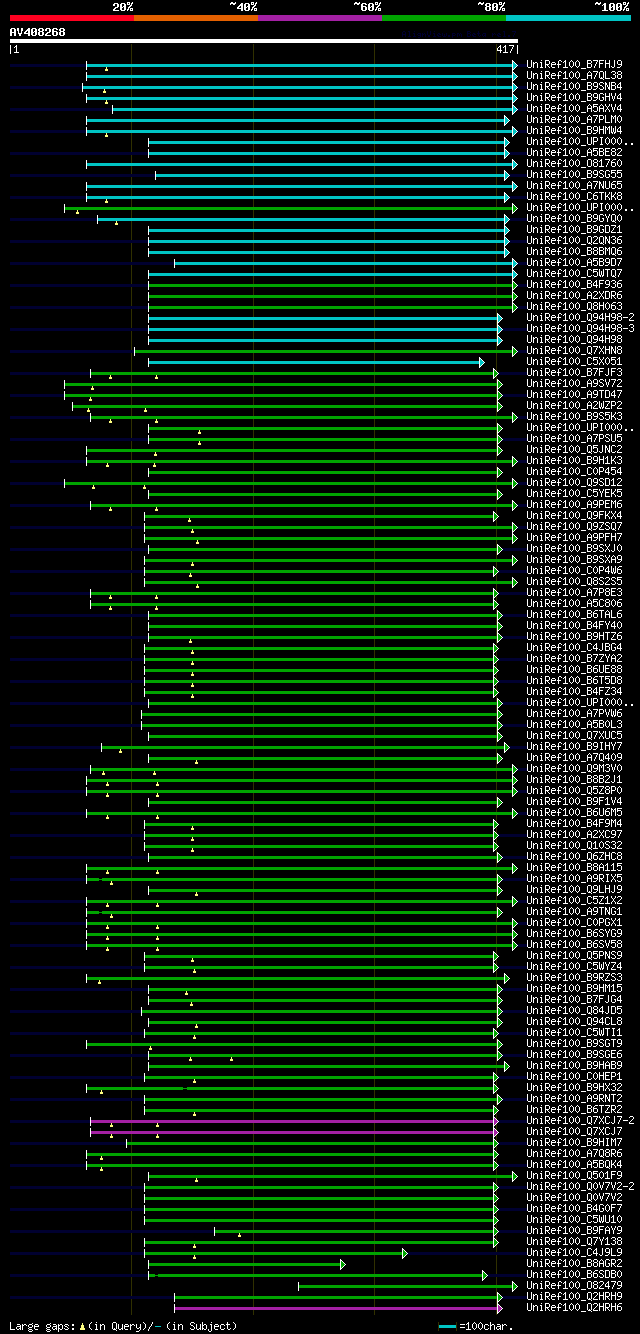Select label UniRef100_B9SXA9
Screen dimensions: 640x1334
pyautogui.click(x=574, y=559)
